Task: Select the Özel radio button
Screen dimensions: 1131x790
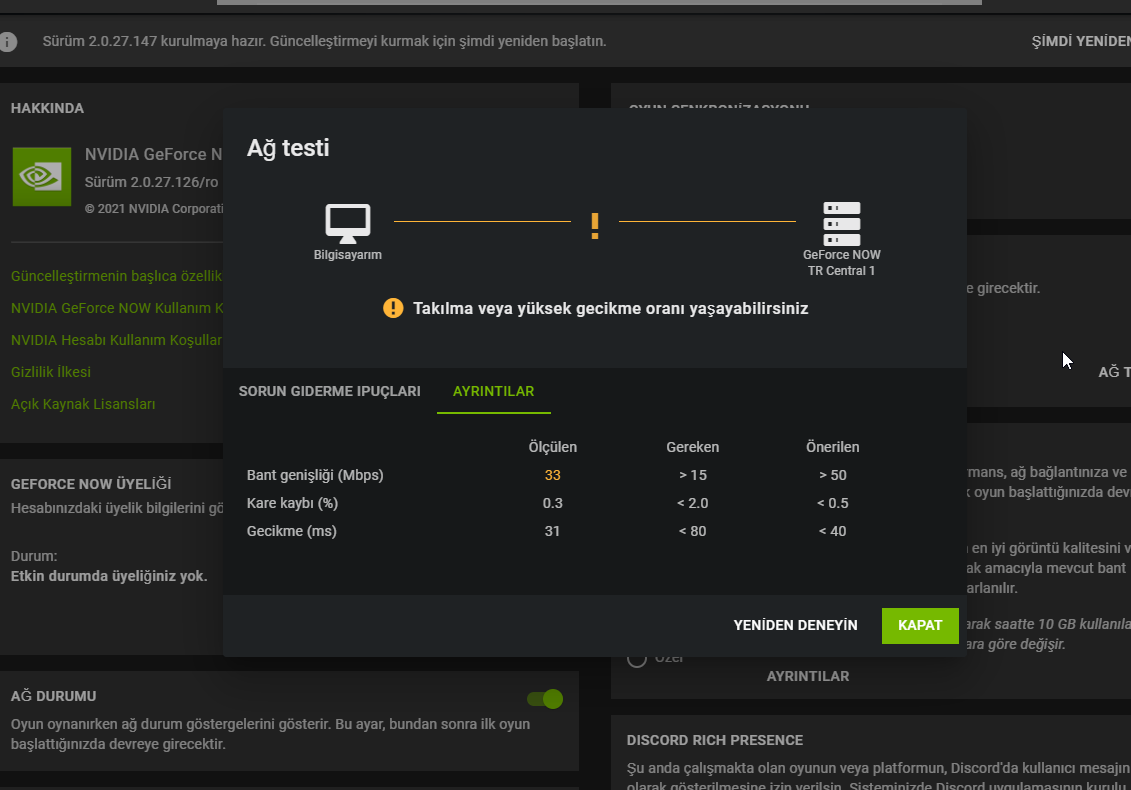Action: tap(636, 658)
